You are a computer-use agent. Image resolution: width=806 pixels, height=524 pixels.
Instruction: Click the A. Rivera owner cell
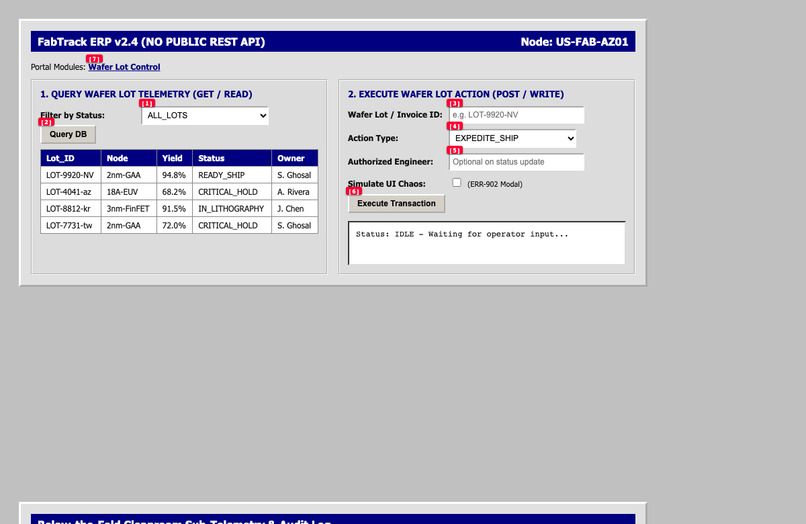[x=295, y=192]
